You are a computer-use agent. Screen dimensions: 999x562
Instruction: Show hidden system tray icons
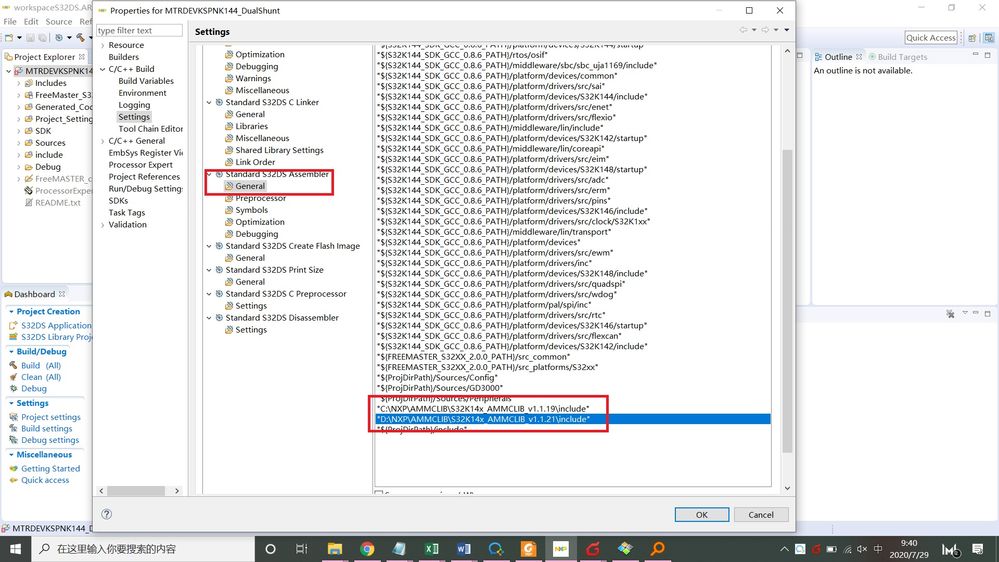click(x=784, y=549)
